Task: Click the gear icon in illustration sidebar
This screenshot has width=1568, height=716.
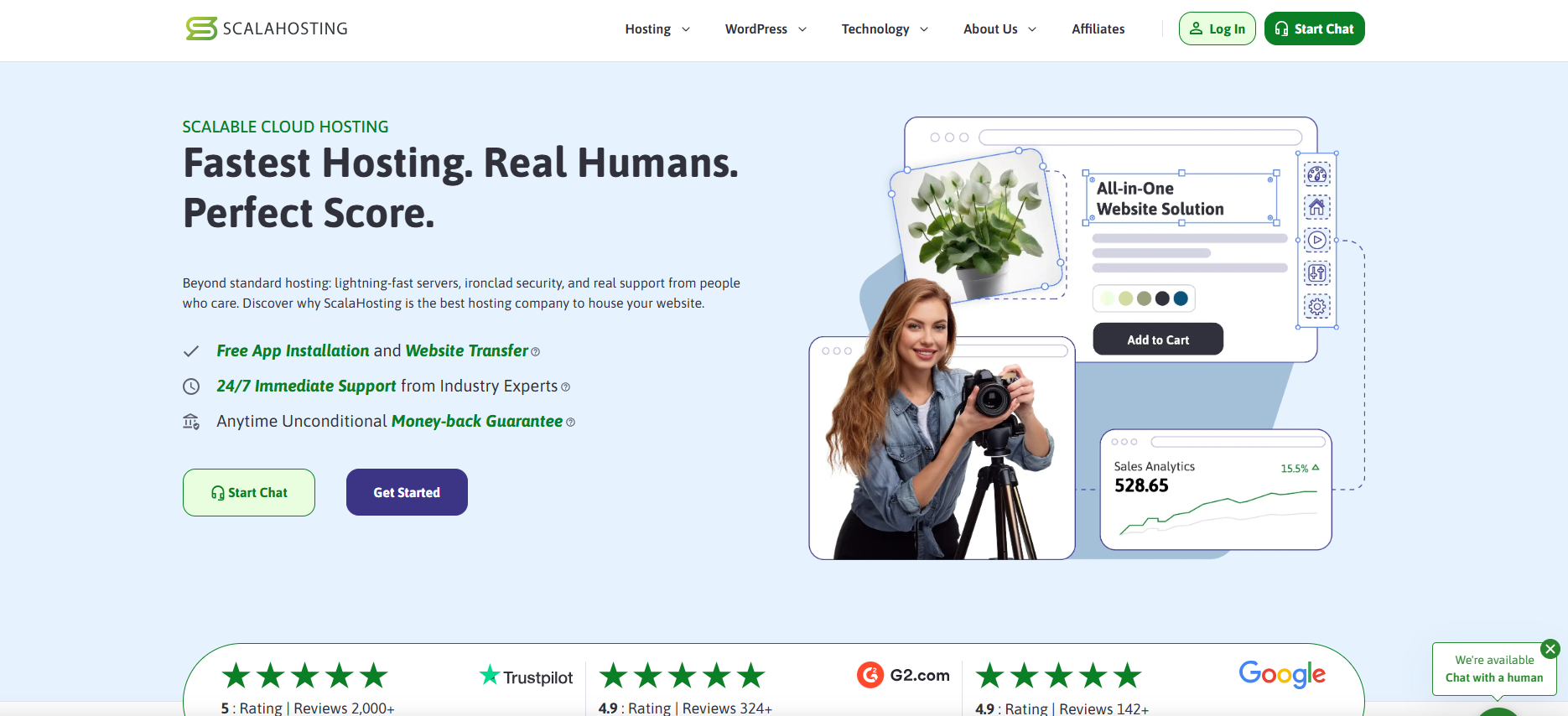Action: tap(1317, 306)
